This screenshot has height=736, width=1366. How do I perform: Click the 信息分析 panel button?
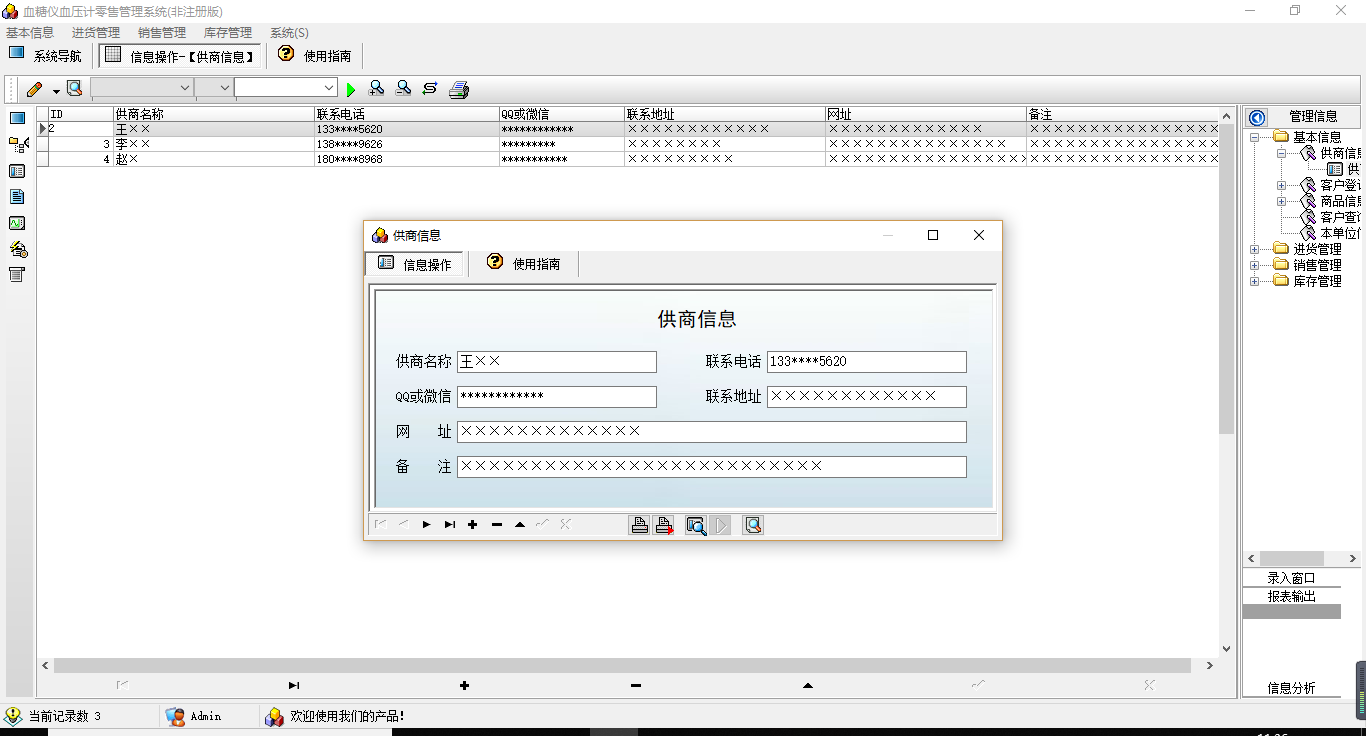[x=1292, y=688]
